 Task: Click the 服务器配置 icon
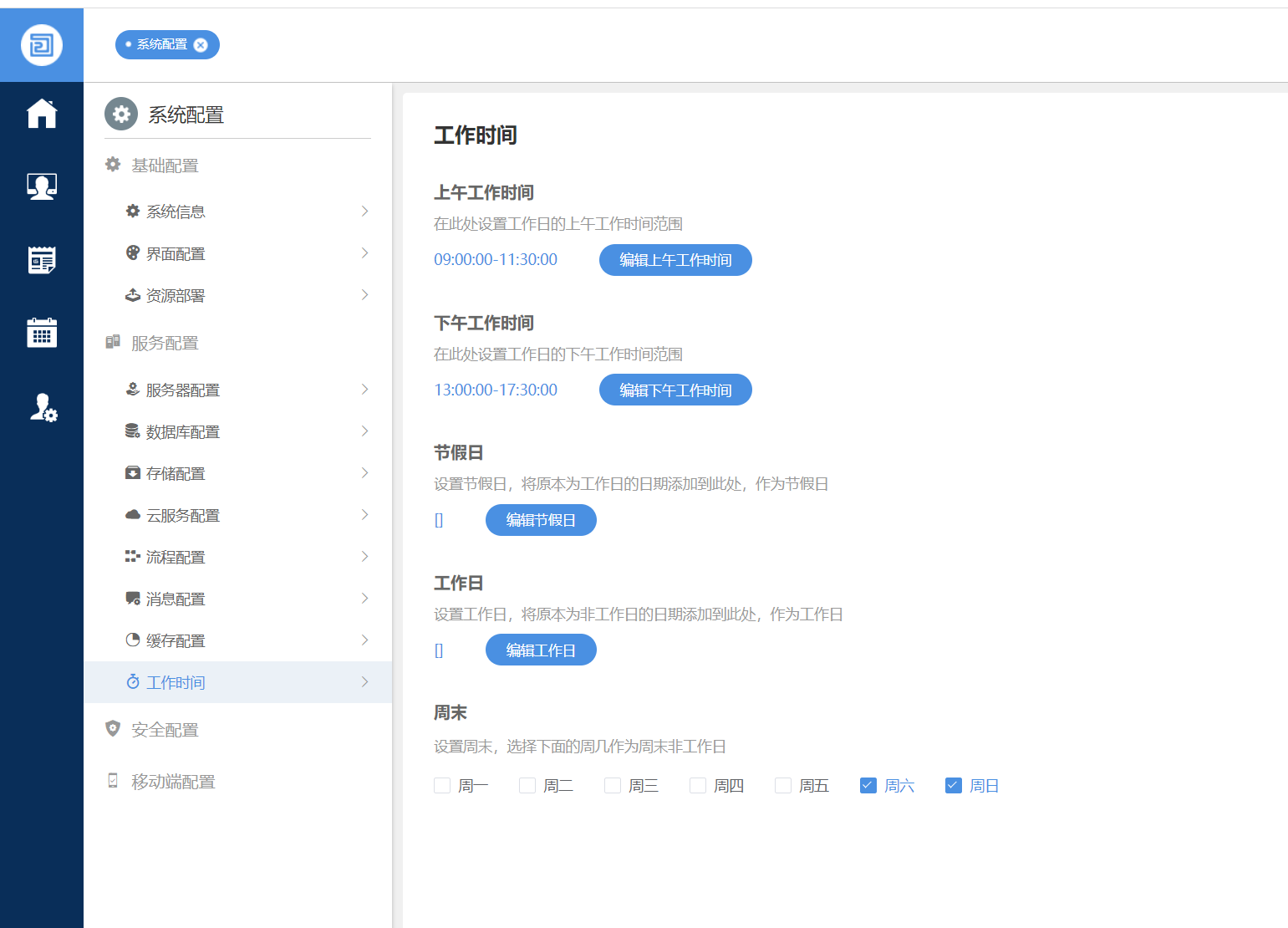pos(133,390)
